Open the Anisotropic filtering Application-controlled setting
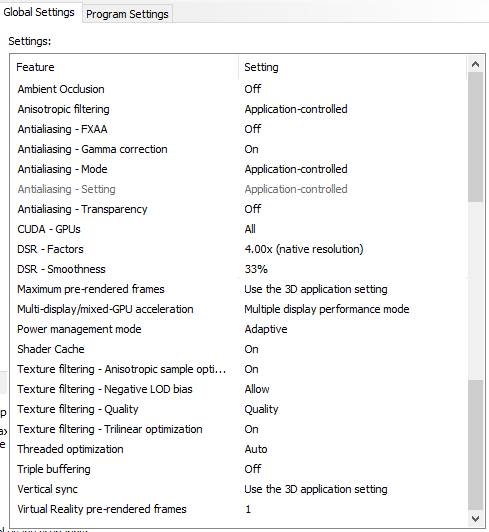This screenshot has height=532, width=489. tap(296, 109)
